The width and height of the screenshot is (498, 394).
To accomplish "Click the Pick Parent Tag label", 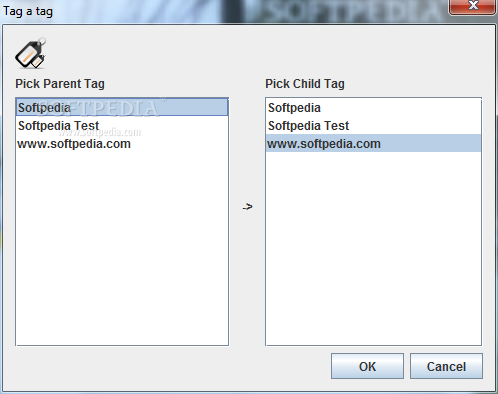I will [x=60, y=84].
